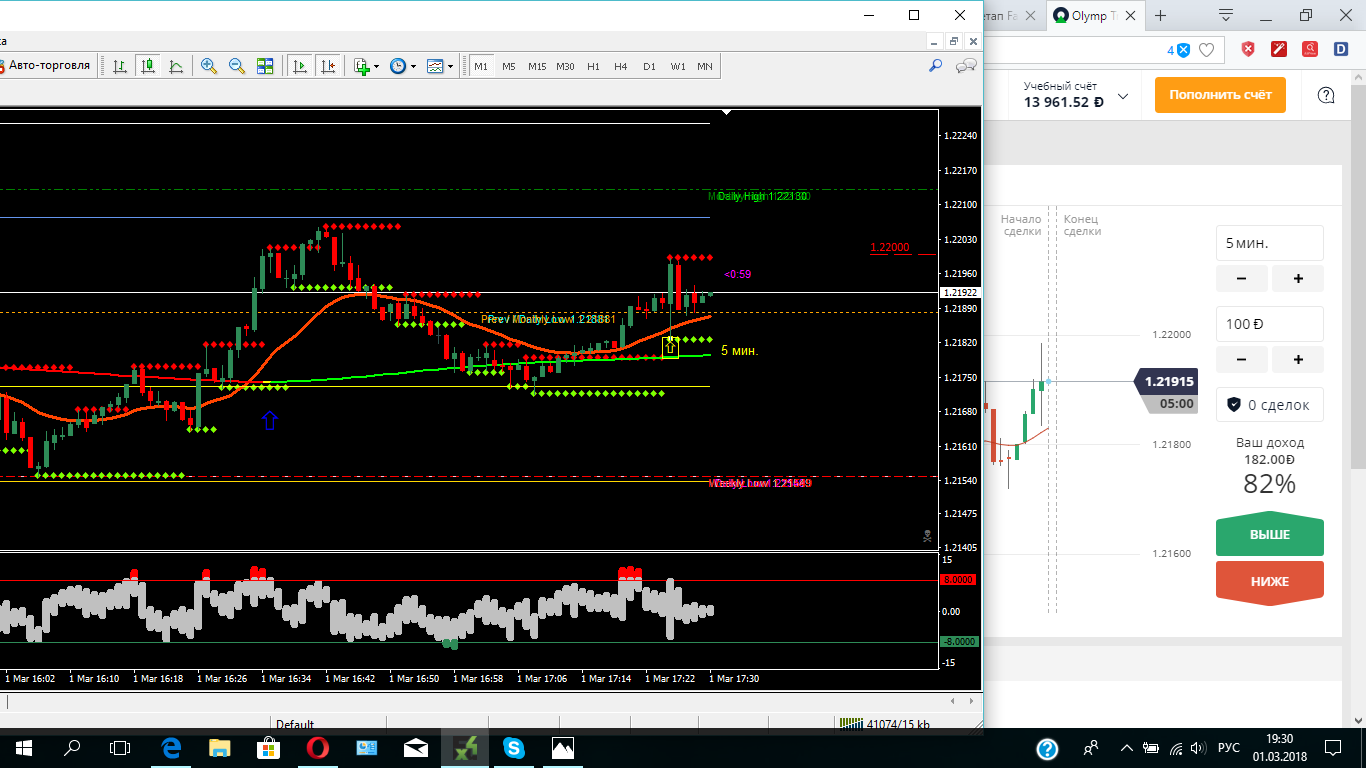The height and width of the screenshot is (768, 1366).
Task: Open a new browser tab
Action: click(x=1160, y=16)
